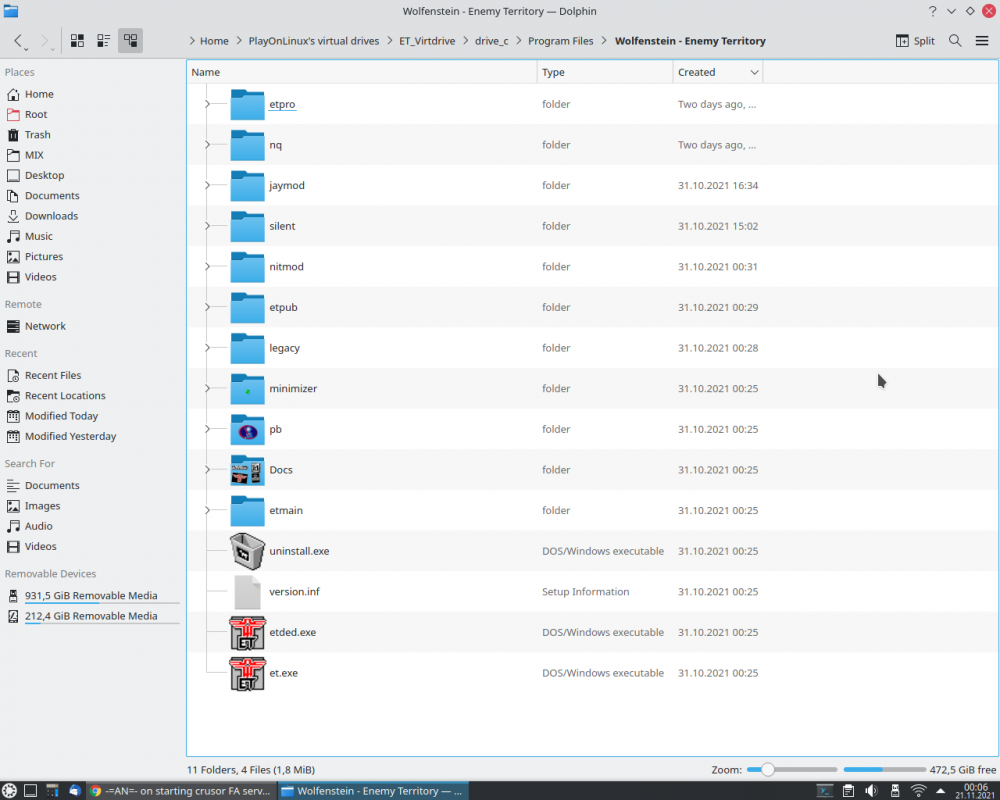
Task: Click Home in the breadcrumb path
Action: coord(214,41)
